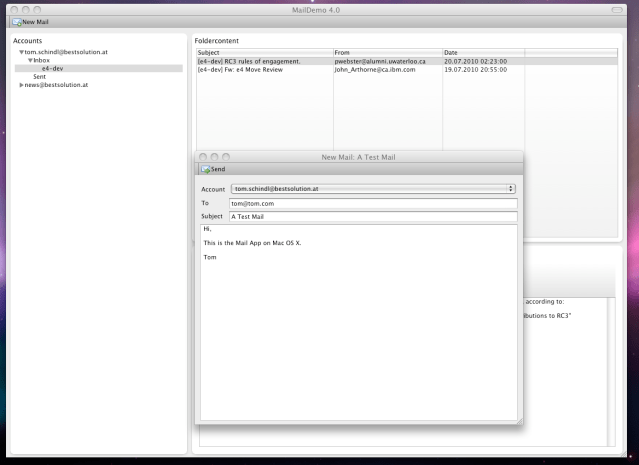Close the New Mail compose window
This screenshot has width=639, height=465.
coord(202,157)
